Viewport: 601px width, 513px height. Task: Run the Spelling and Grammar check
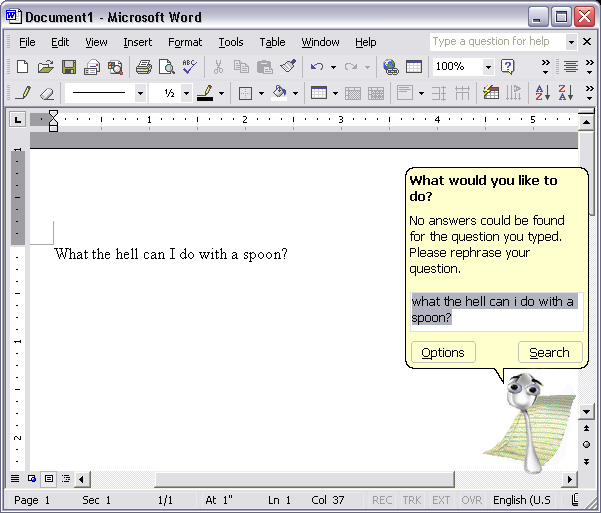pos(190,67)
